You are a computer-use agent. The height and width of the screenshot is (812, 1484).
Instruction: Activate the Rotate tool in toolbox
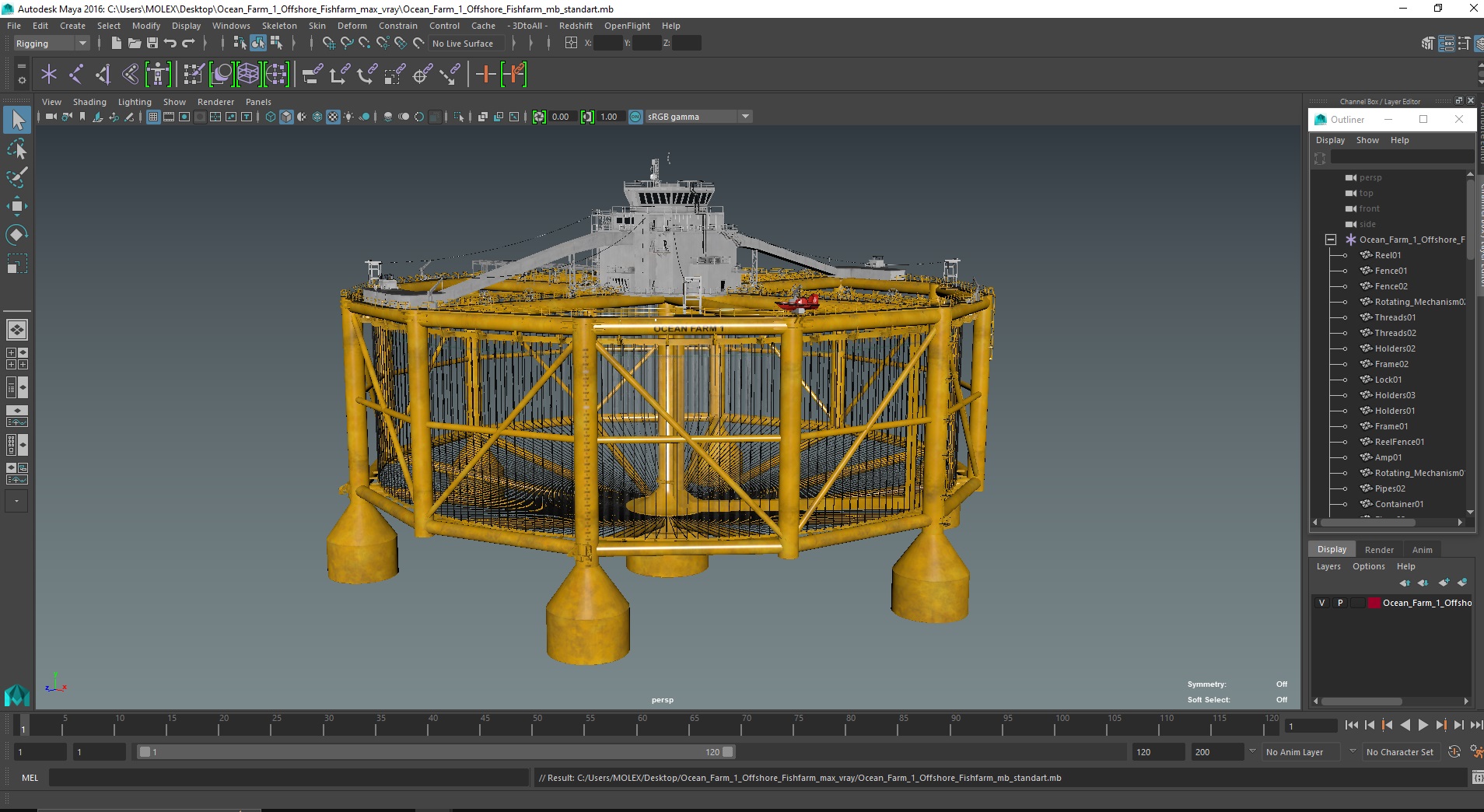(x=17, y=235)
